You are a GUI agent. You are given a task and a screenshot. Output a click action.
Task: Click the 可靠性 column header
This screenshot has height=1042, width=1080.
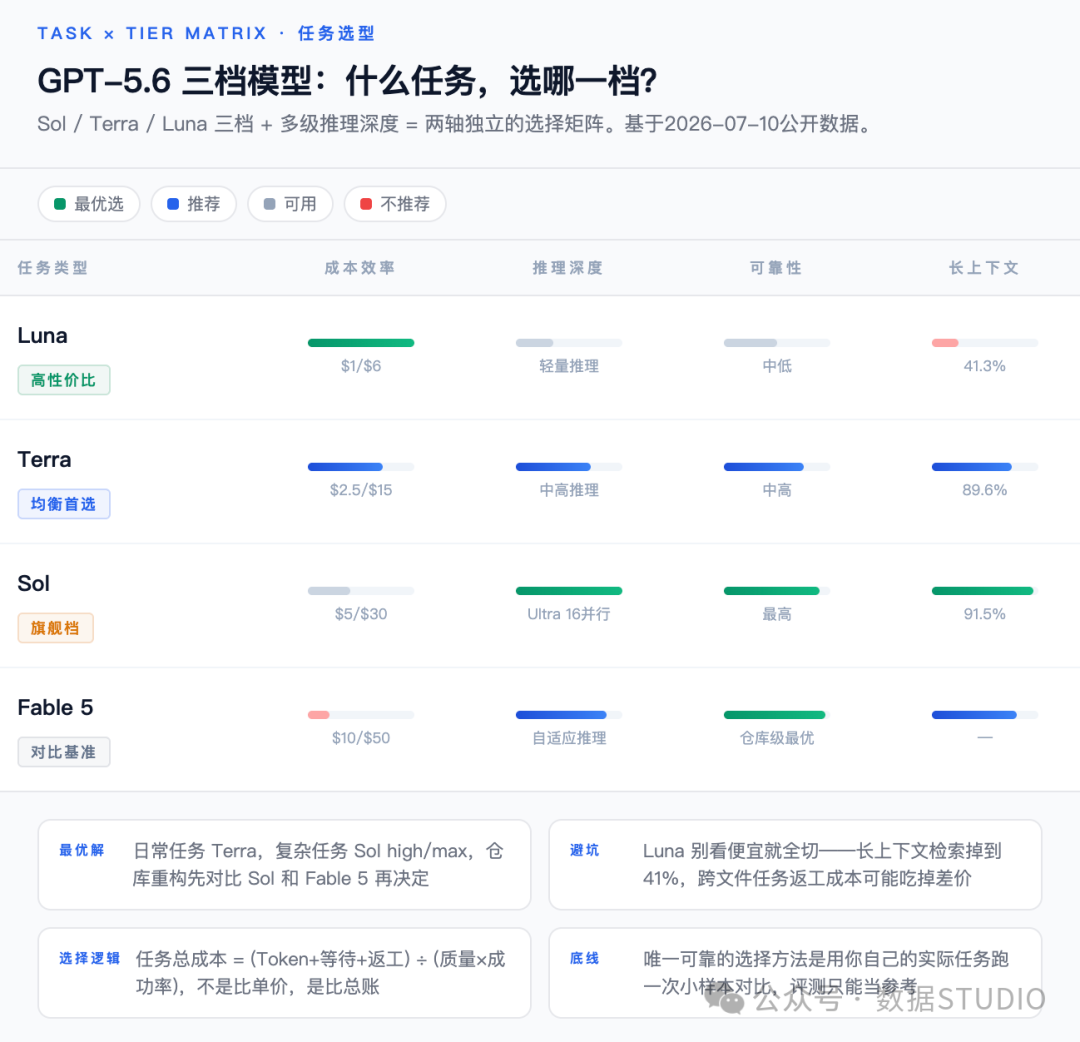[776, 268]
